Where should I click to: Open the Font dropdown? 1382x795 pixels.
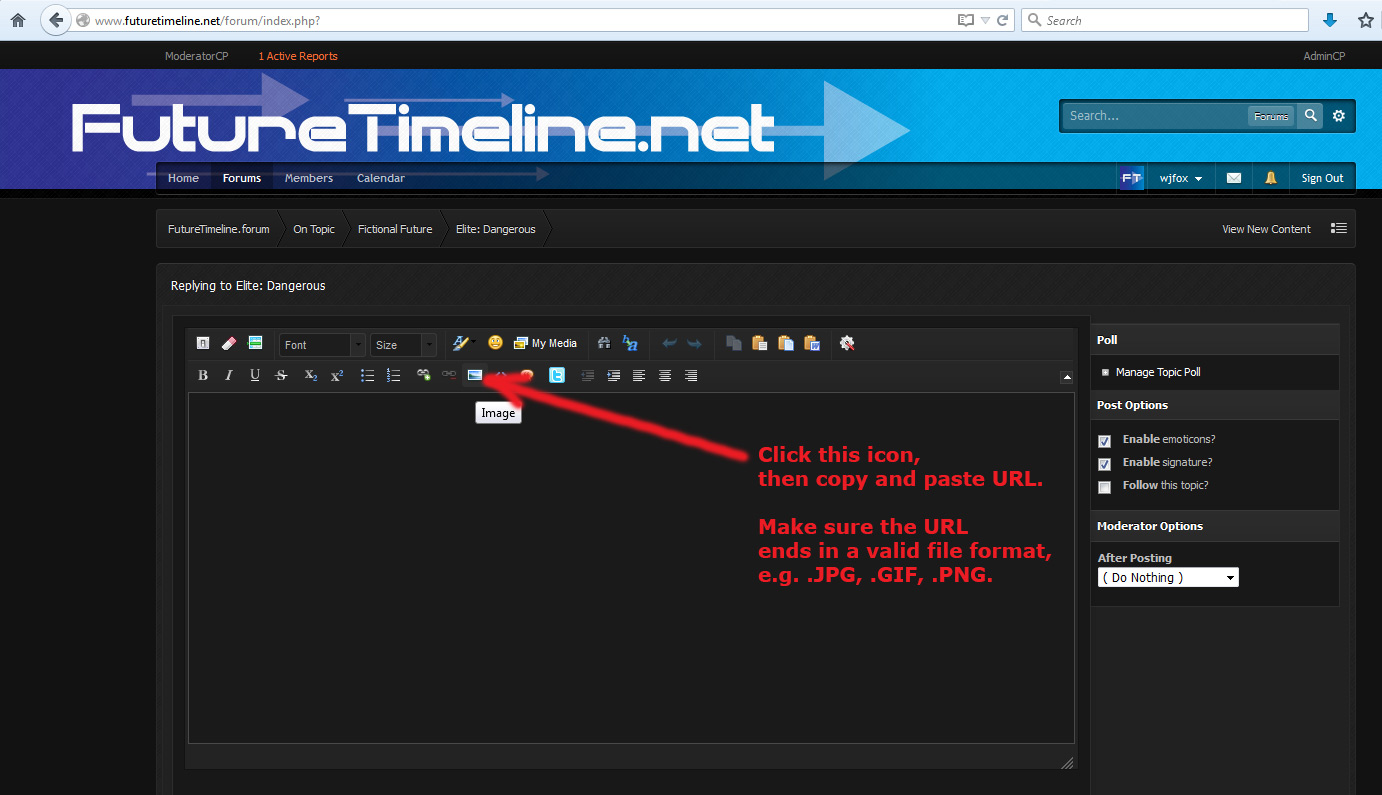coord(322,344)
